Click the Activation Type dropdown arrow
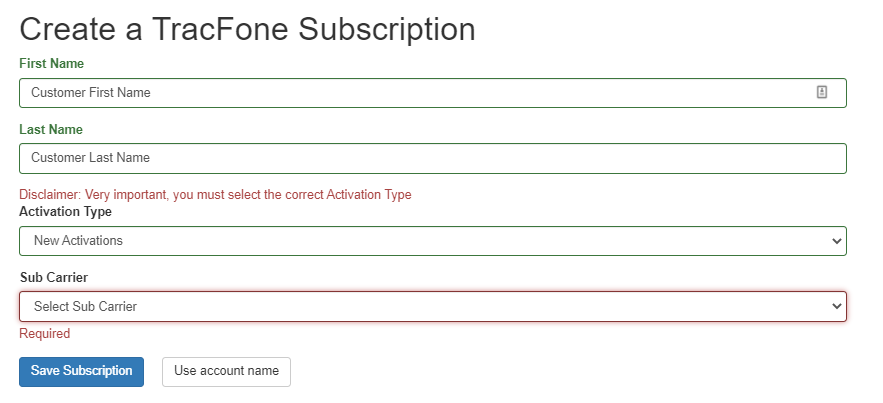Viewport: 883px width, 403px height. coord(837,241)
